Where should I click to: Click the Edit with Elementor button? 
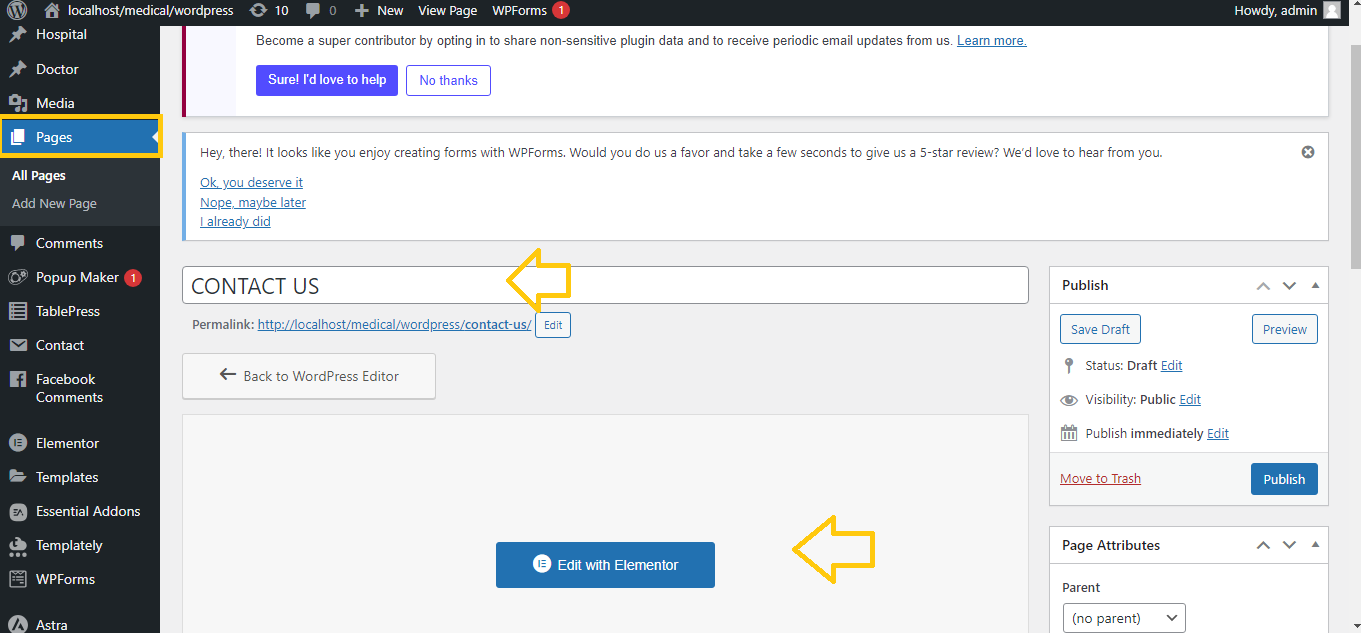pos(605,565)
